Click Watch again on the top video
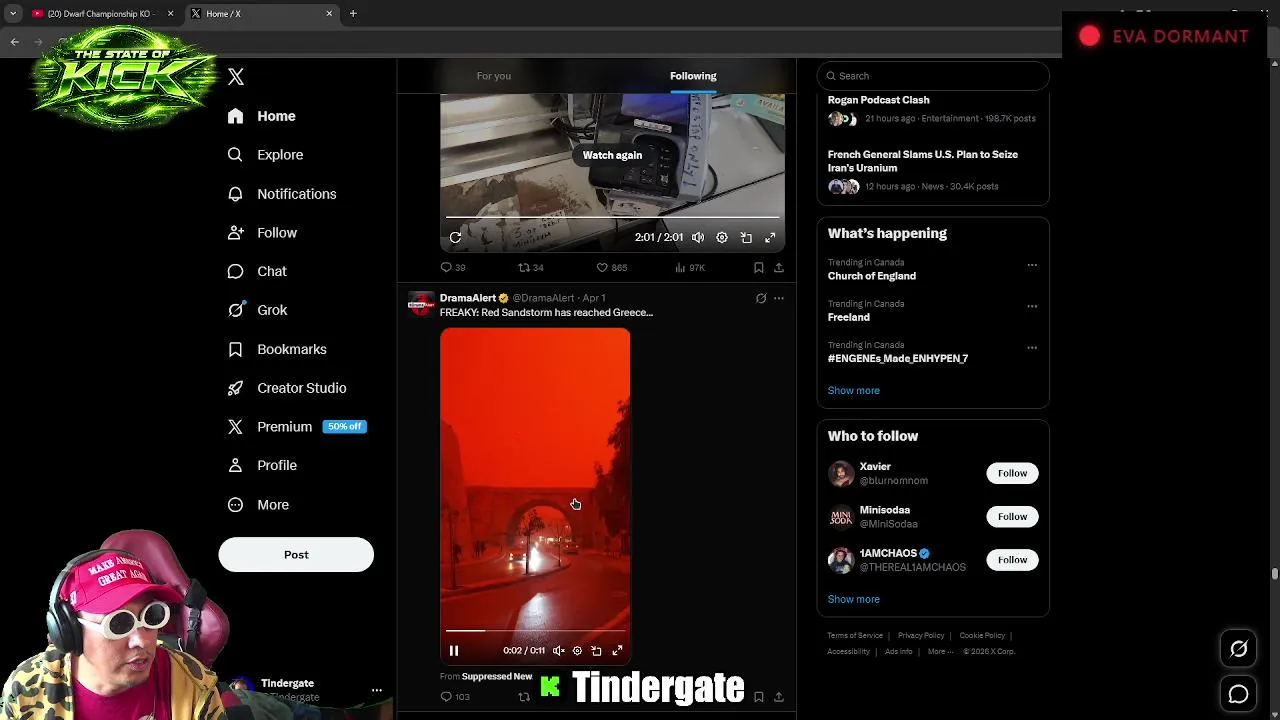The width and height of the screenshot is (1280, 720). coord(612,155)
